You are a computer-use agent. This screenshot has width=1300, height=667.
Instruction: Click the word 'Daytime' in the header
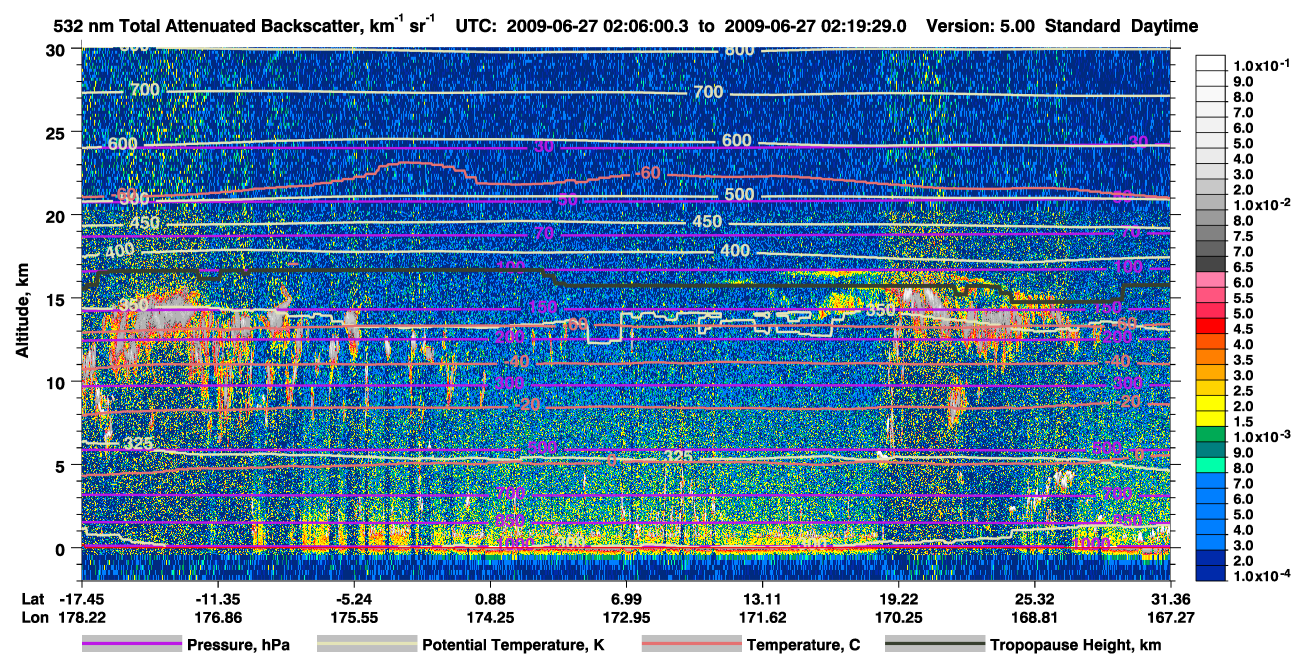(x=1164, y=26)
